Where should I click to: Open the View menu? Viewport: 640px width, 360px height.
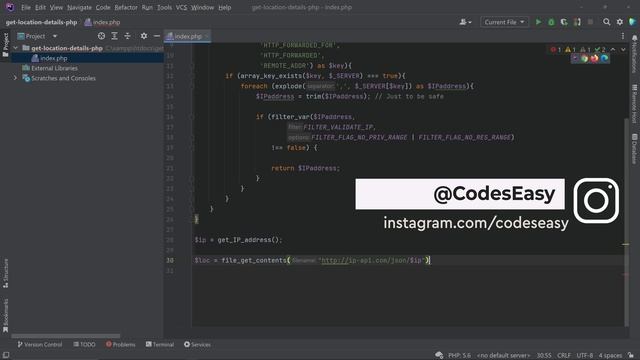(x=56, y=7)
